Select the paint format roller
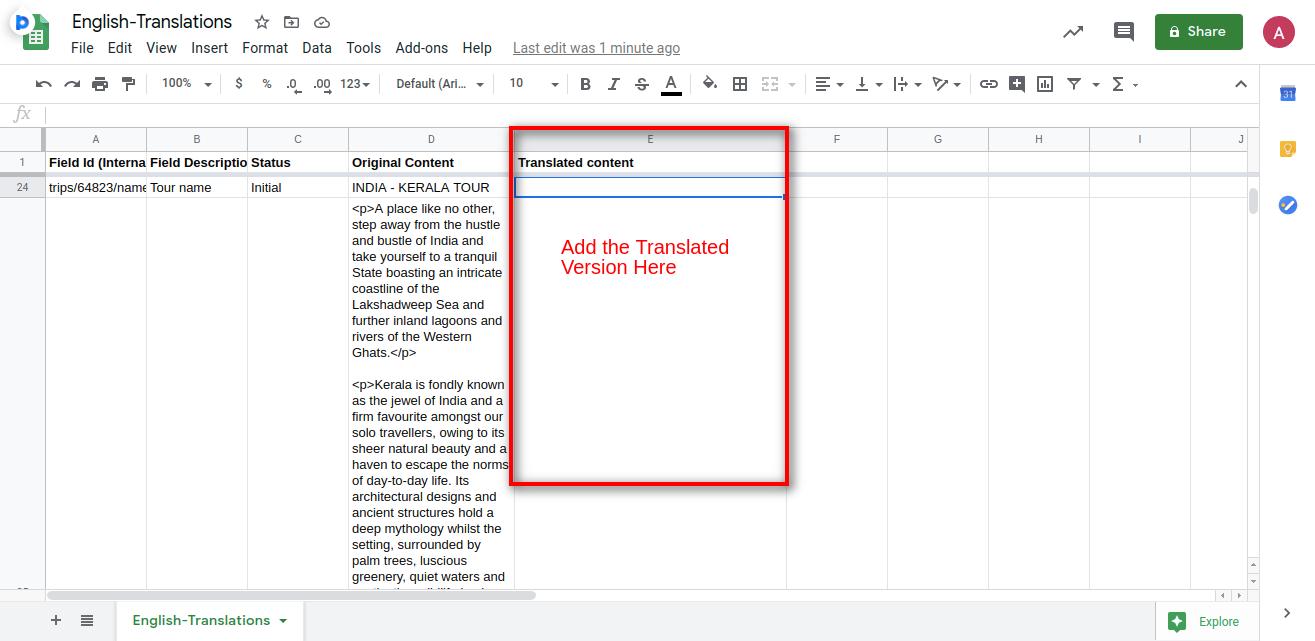This screenshot has height=641, width=1315. tap(128, 84)
